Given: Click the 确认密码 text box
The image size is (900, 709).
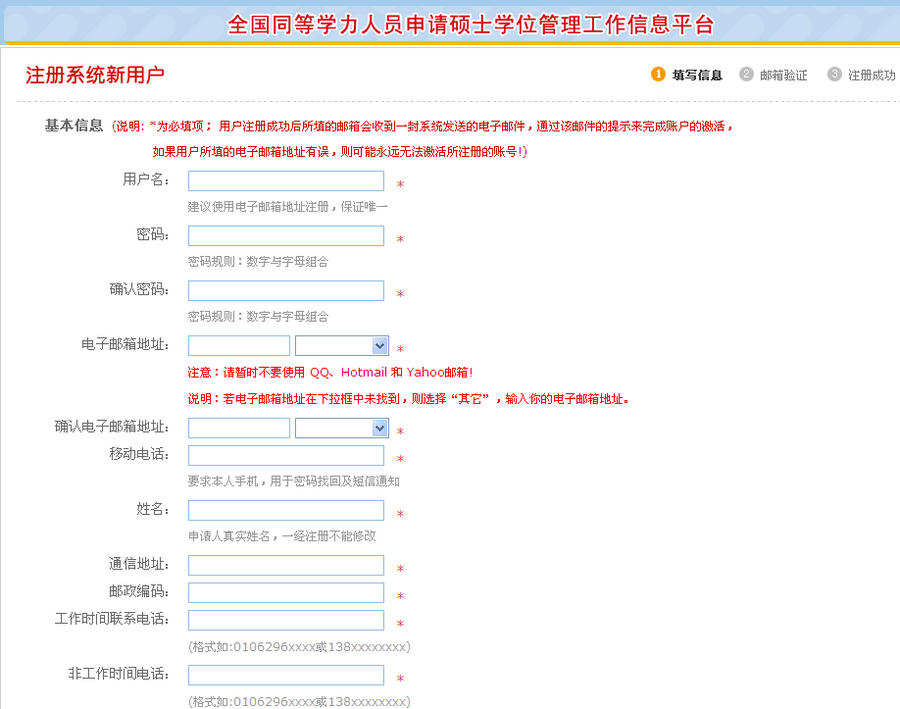Looking at the screenshot, I should (284, 290).
